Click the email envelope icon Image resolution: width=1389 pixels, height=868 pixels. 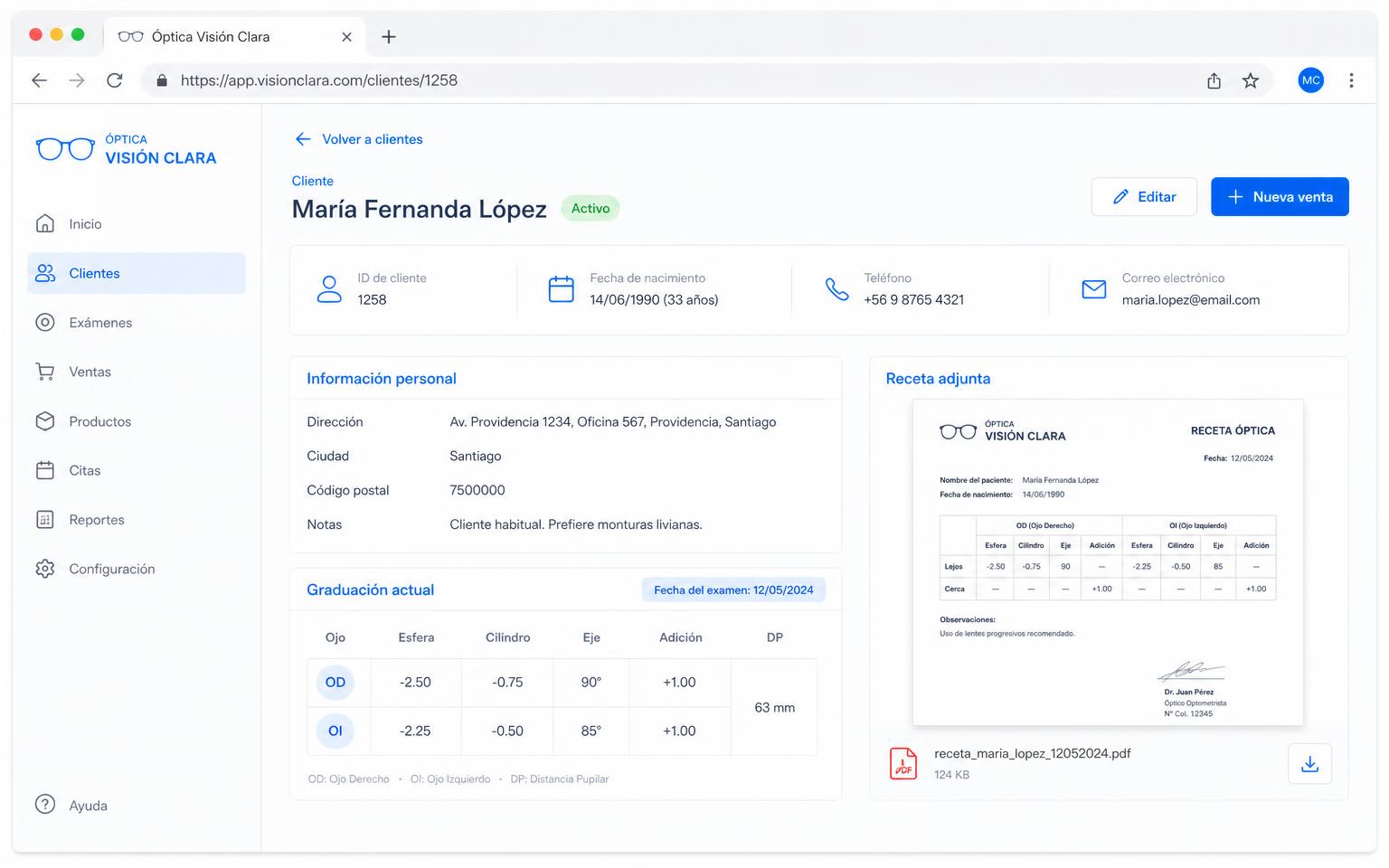1094,289
